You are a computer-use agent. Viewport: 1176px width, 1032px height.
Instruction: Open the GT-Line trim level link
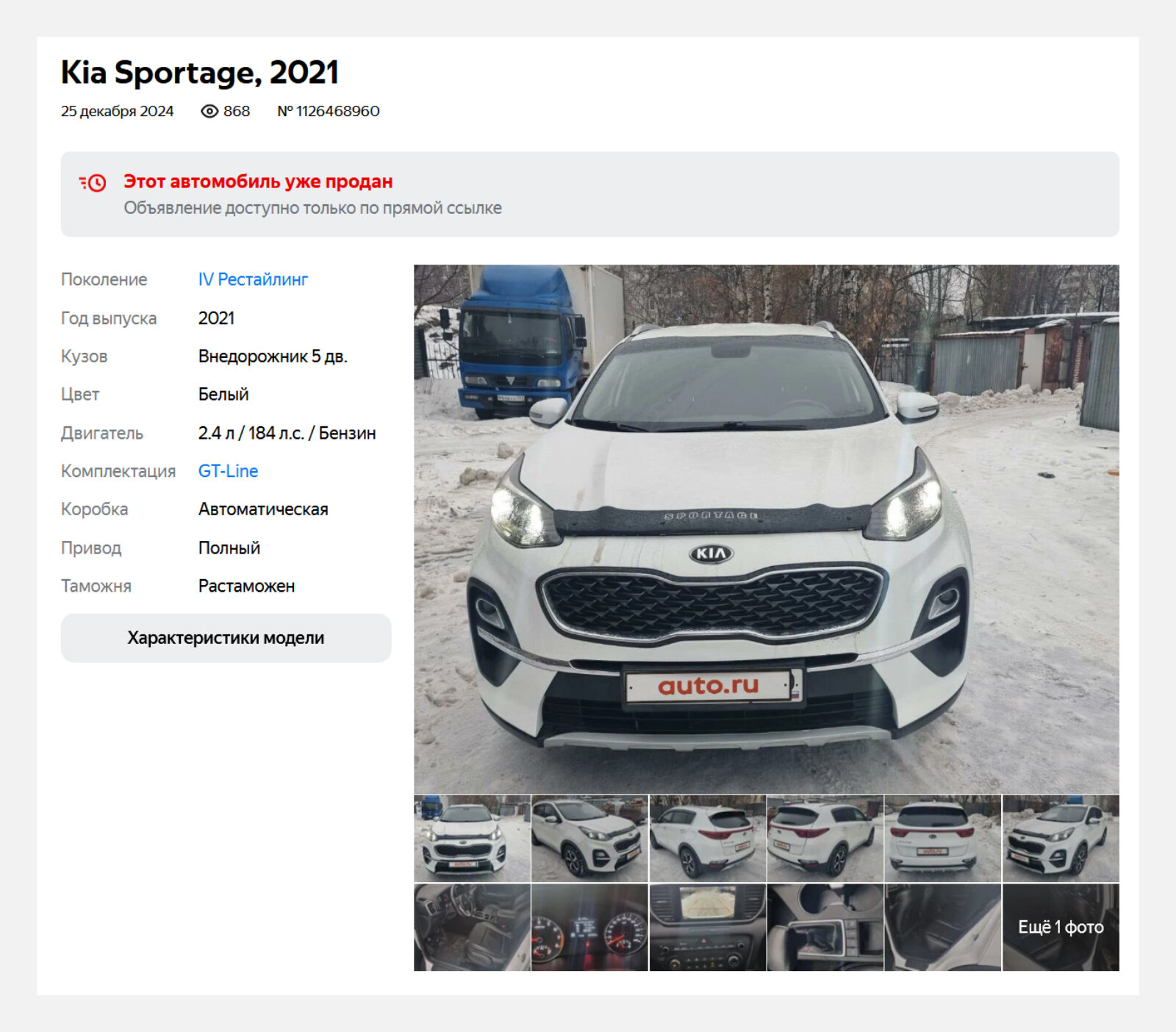coord(228,471)
